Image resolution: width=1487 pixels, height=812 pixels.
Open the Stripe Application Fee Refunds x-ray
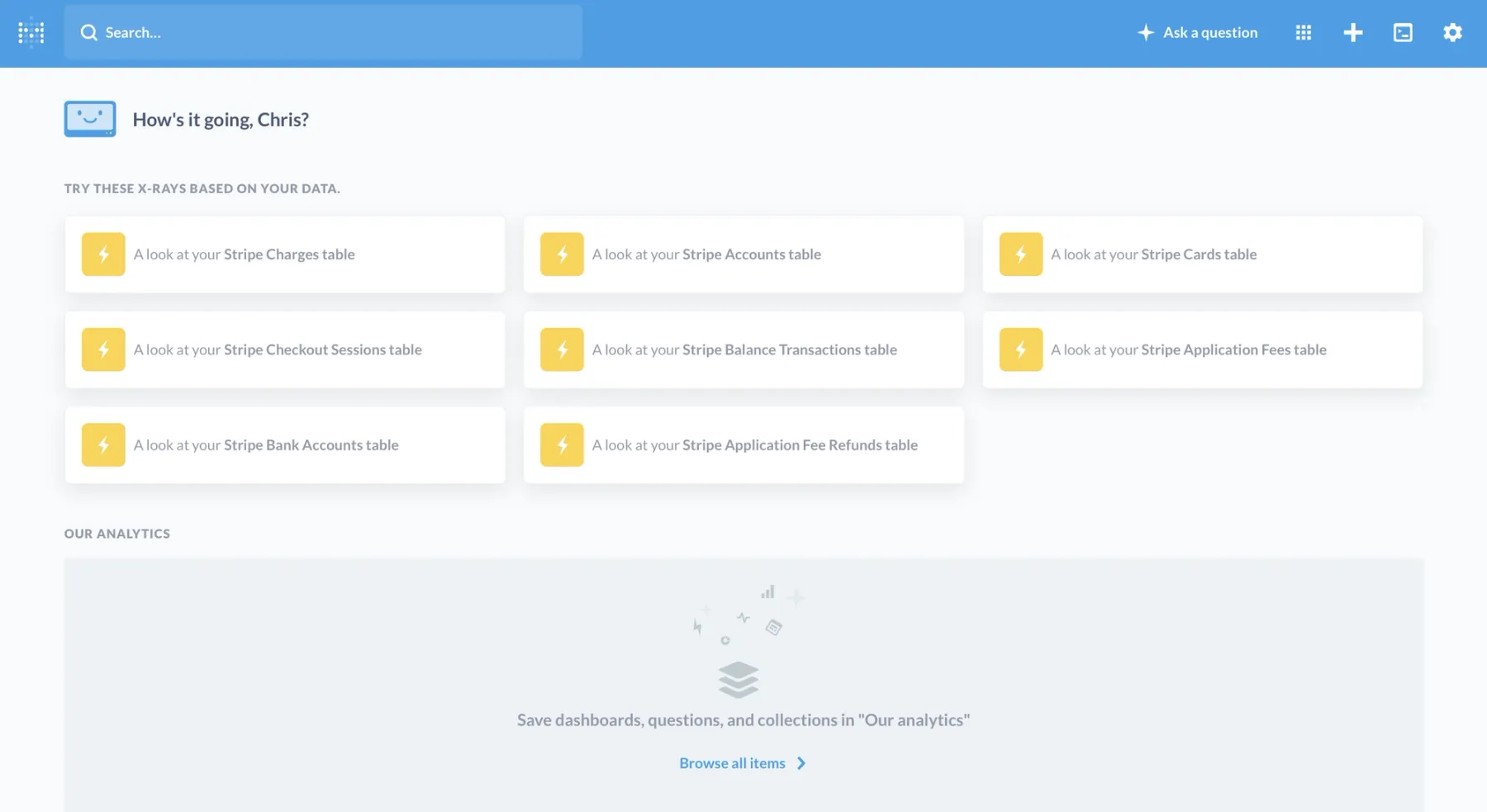pos(743,444)
